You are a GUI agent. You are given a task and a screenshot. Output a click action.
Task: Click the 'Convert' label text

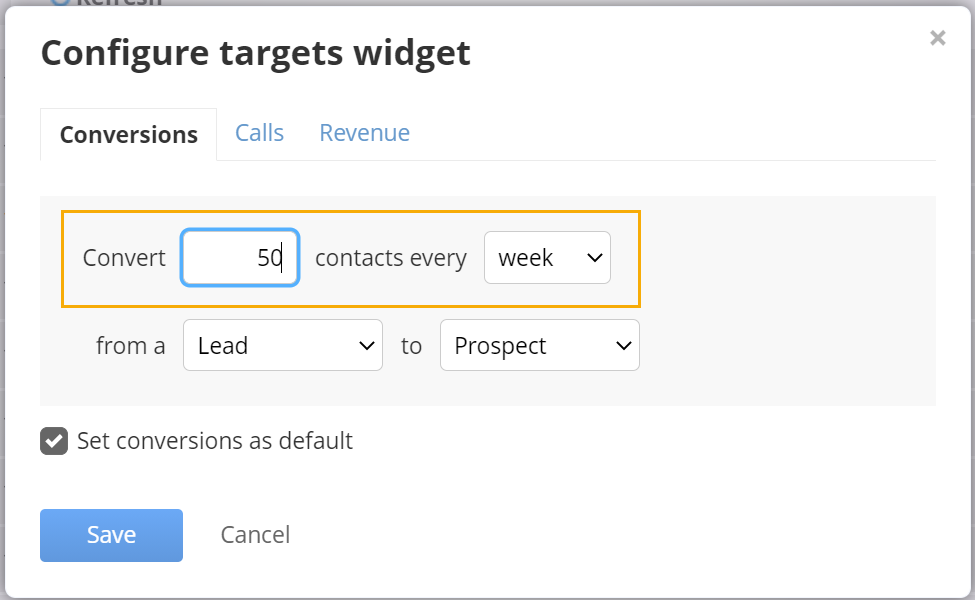124,257
